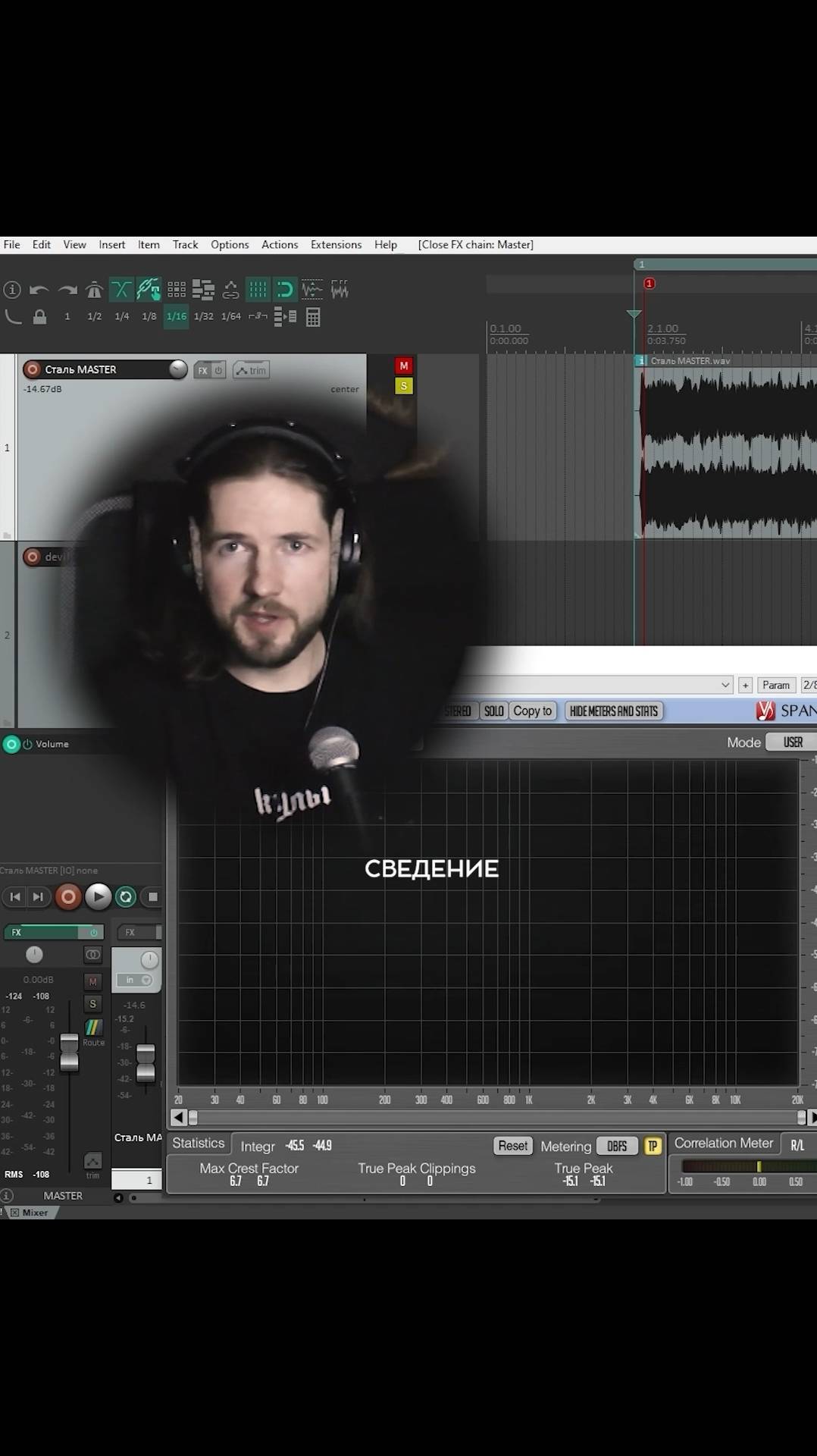Open the Extensions menu
Viewport: 817px width, 1456px height.
pyautogui.click(x=336, y=244)
